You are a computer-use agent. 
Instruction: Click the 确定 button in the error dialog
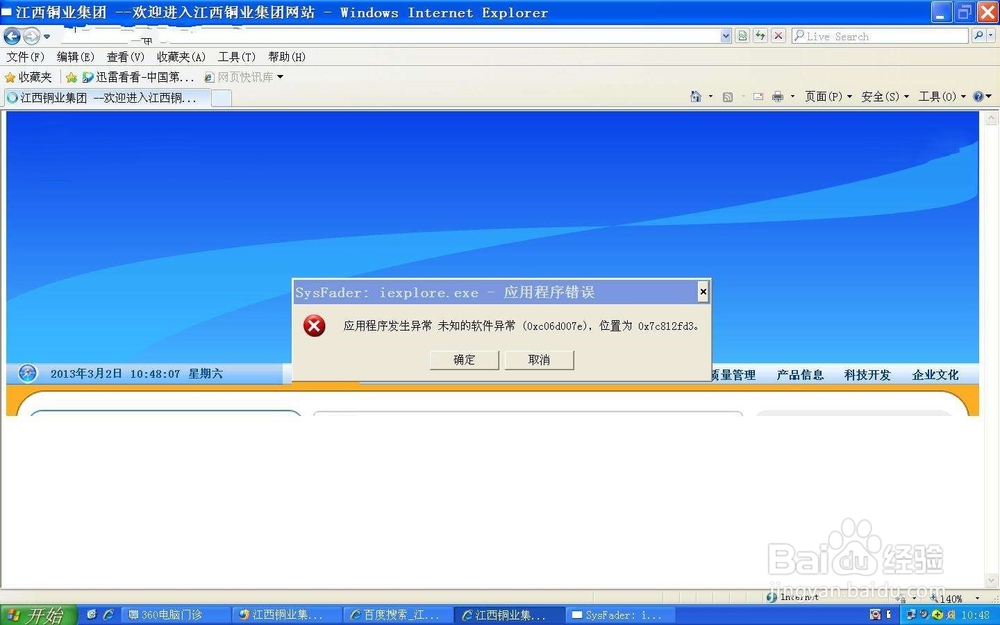click(x=464, y=360)
